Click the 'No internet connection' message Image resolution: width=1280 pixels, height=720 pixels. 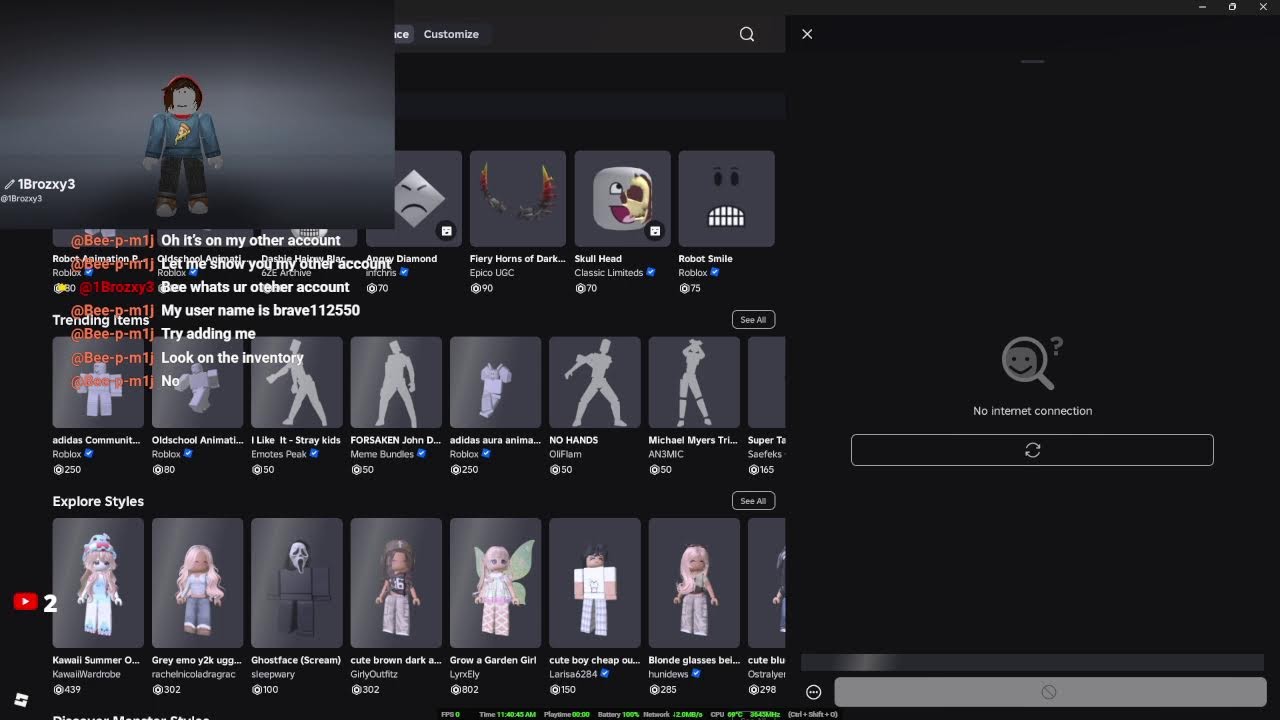coord(1032,411)
